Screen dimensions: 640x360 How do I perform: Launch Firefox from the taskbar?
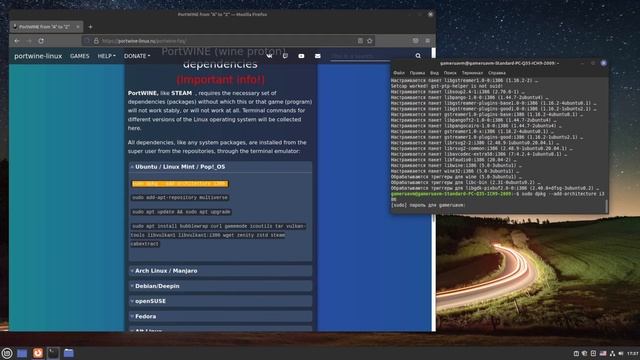tap(38, 353)
